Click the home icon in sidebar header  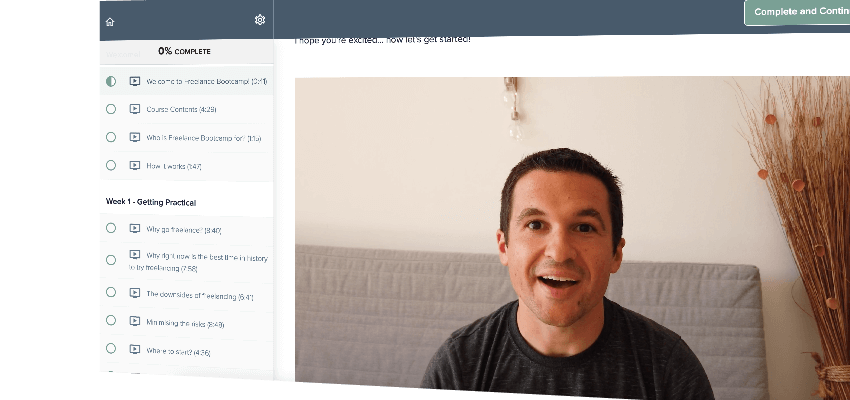(x=110, y=22)
